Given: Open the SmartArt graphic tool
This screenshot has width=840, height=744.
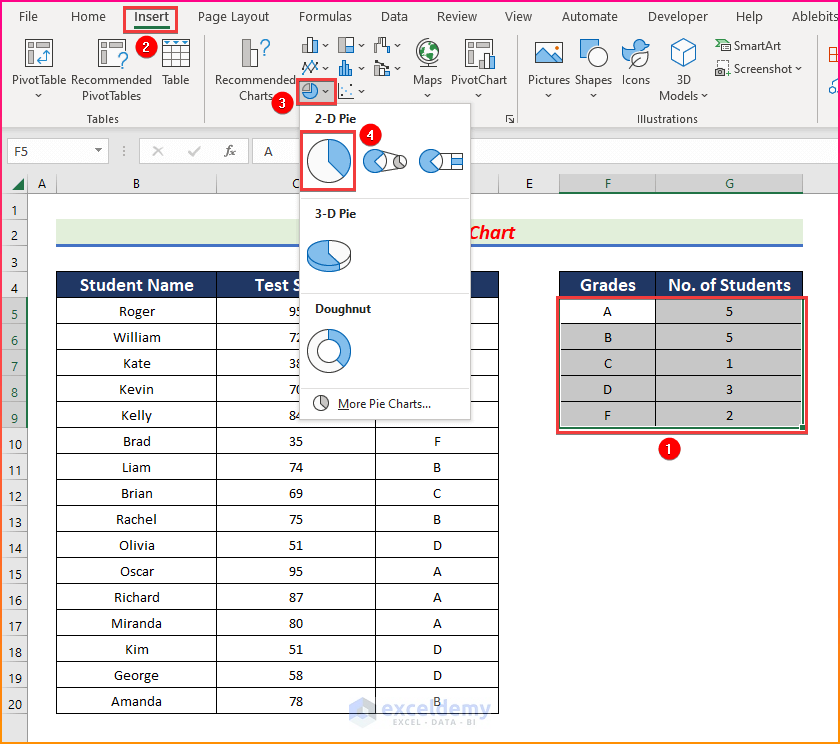Looking at the screenshot, I should point(749,45).
